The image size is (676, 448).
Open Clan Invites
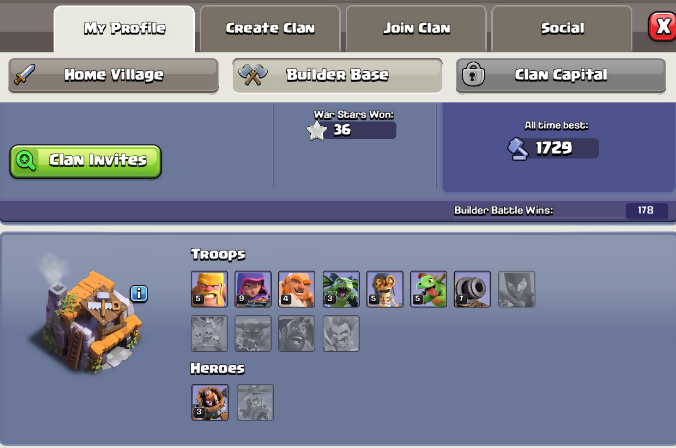click(x=85, y=161)
